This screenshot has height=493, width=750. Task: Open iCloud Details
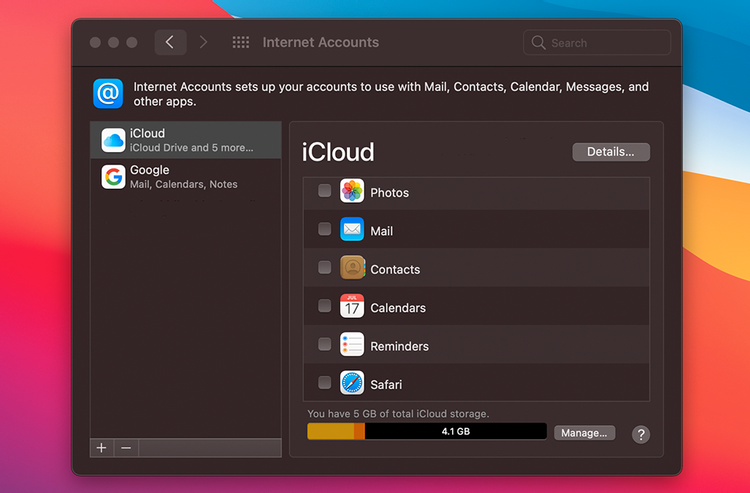(x=610, y=152)
